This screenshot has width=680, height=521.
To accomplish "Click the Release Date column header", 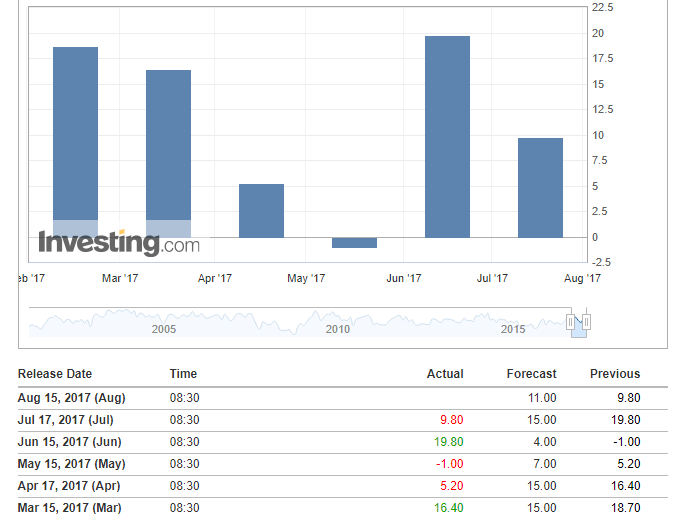I will coord(55,374).
